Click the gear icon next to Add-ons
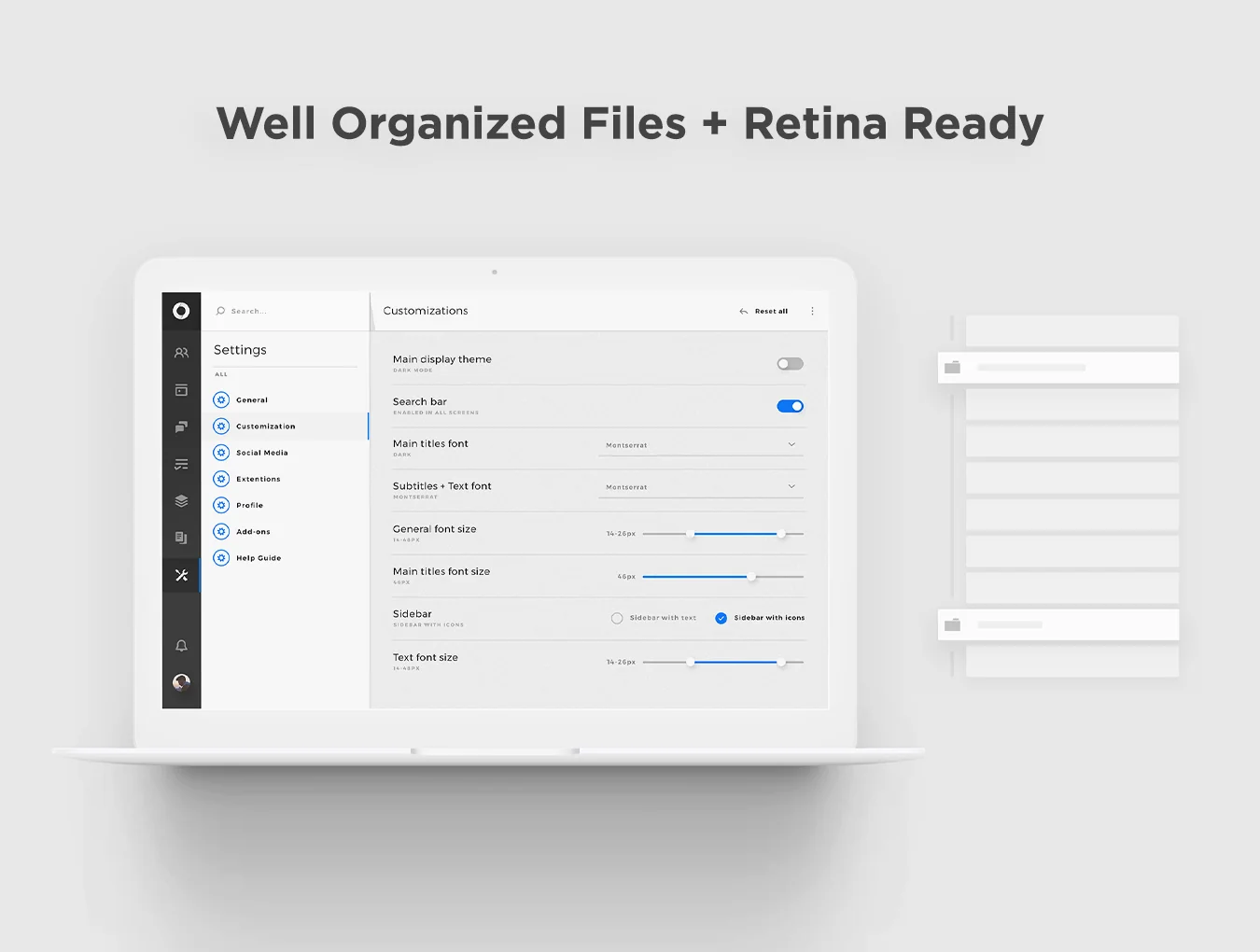Screen dimensions: 1260x952 pyautogui.click(x=221, y=531)
